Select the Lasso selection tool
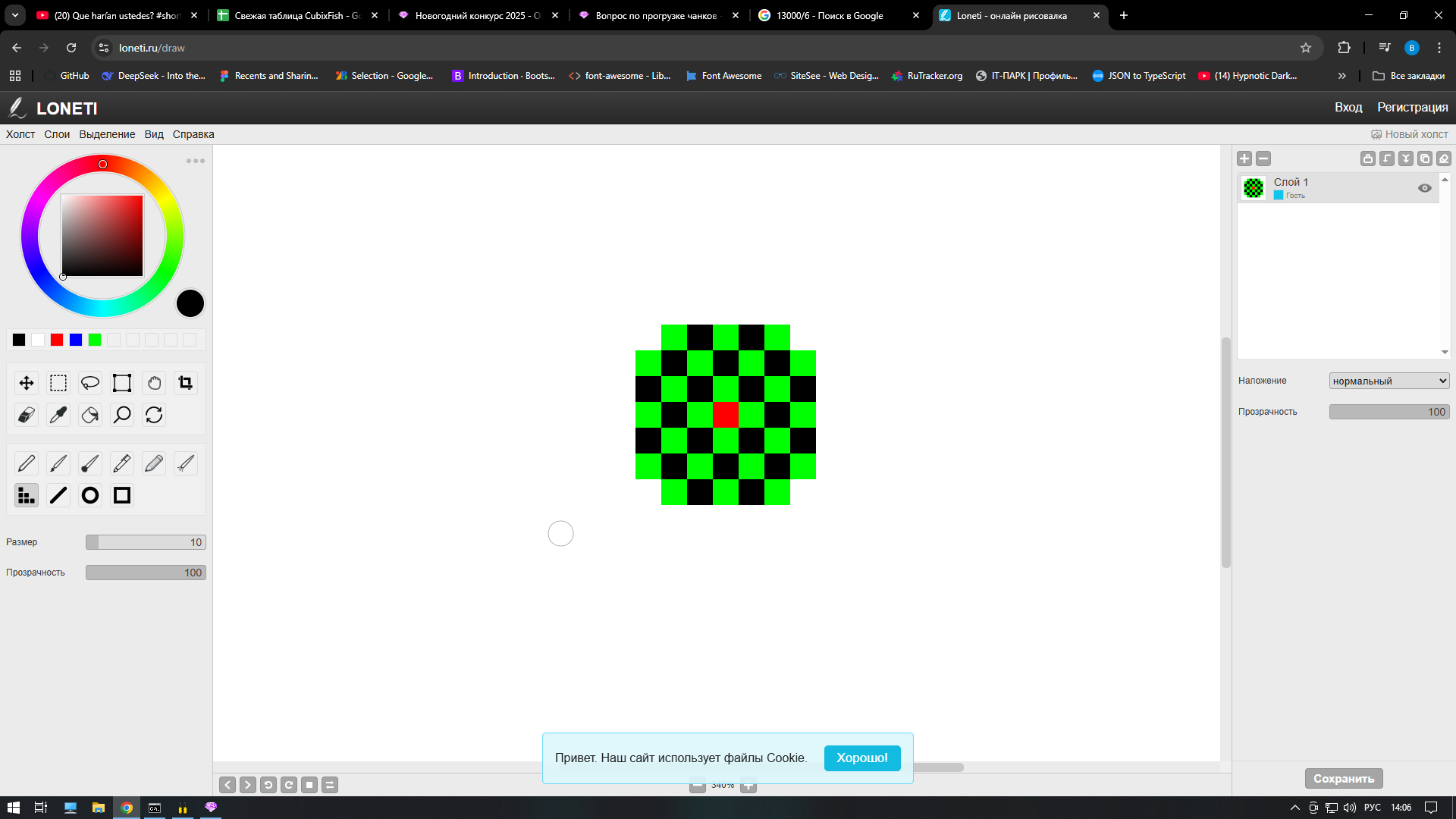Screen dimensions: 1456x819 90,383
